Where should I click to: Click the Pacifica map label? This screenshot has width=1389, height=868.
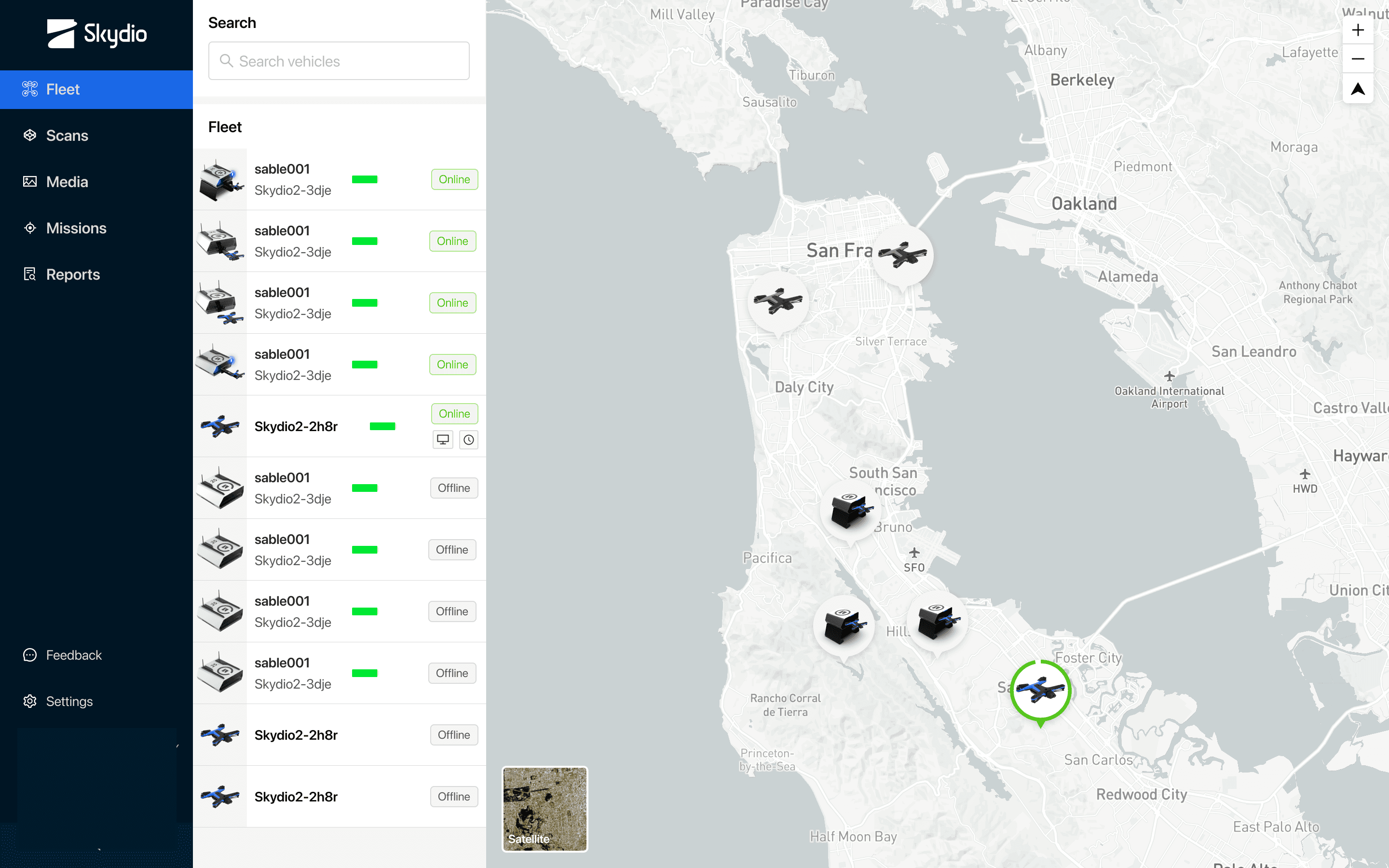pyautogui.click(x=767, y=558)
